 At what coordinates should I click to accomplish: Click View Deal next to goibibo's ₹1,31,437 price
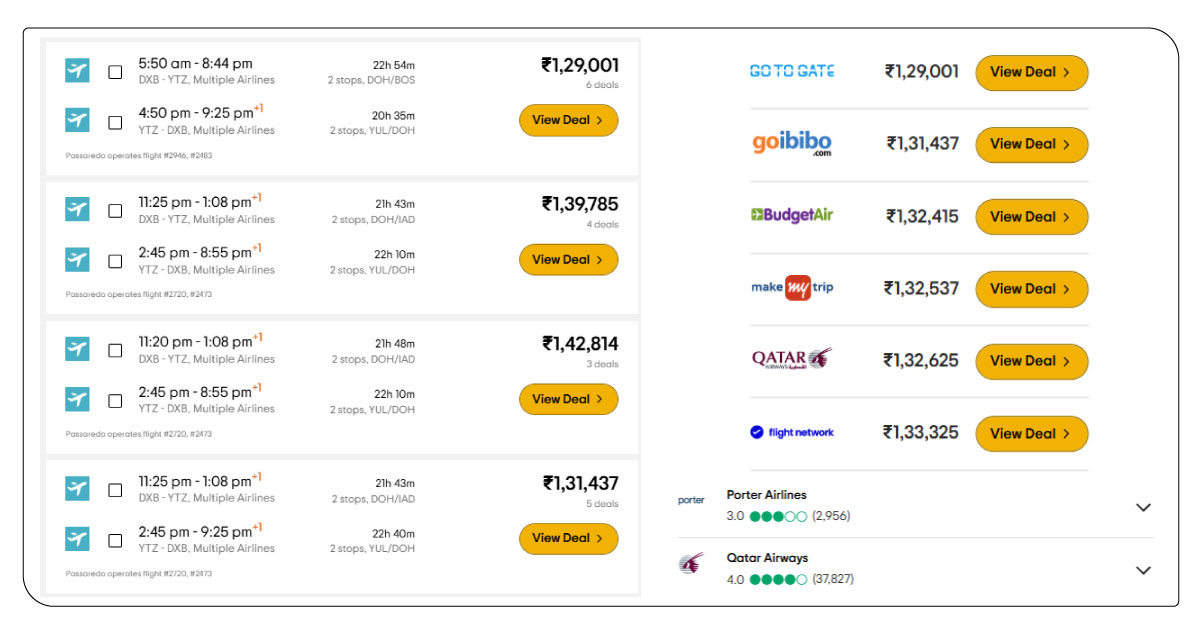click(x=1032, y=144)
